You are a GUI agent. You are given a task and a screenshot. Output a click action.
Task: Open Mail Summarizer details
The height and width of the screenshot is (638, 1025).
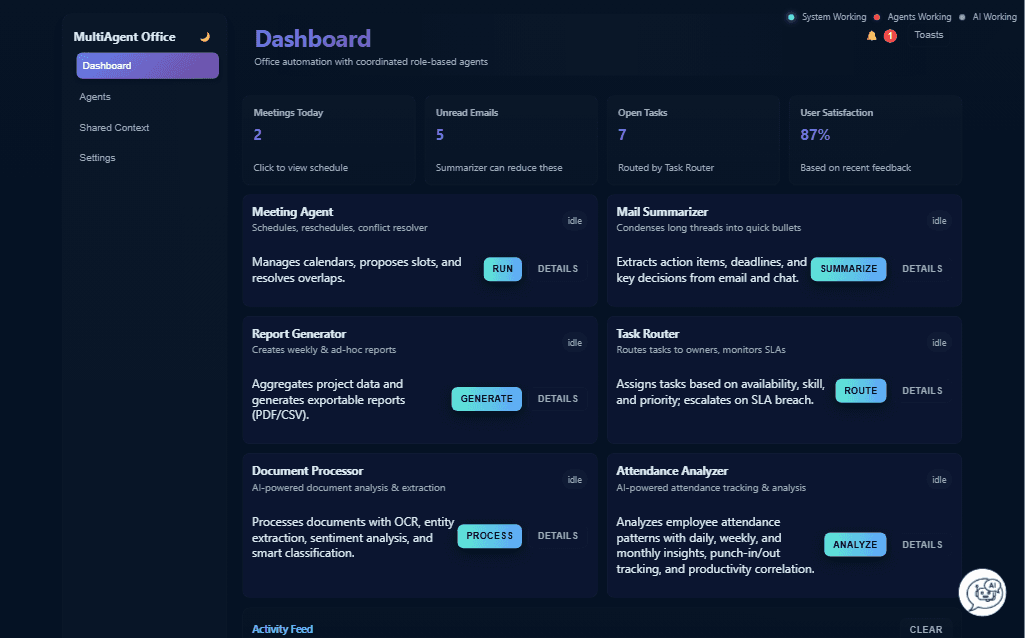click(922, 269)
